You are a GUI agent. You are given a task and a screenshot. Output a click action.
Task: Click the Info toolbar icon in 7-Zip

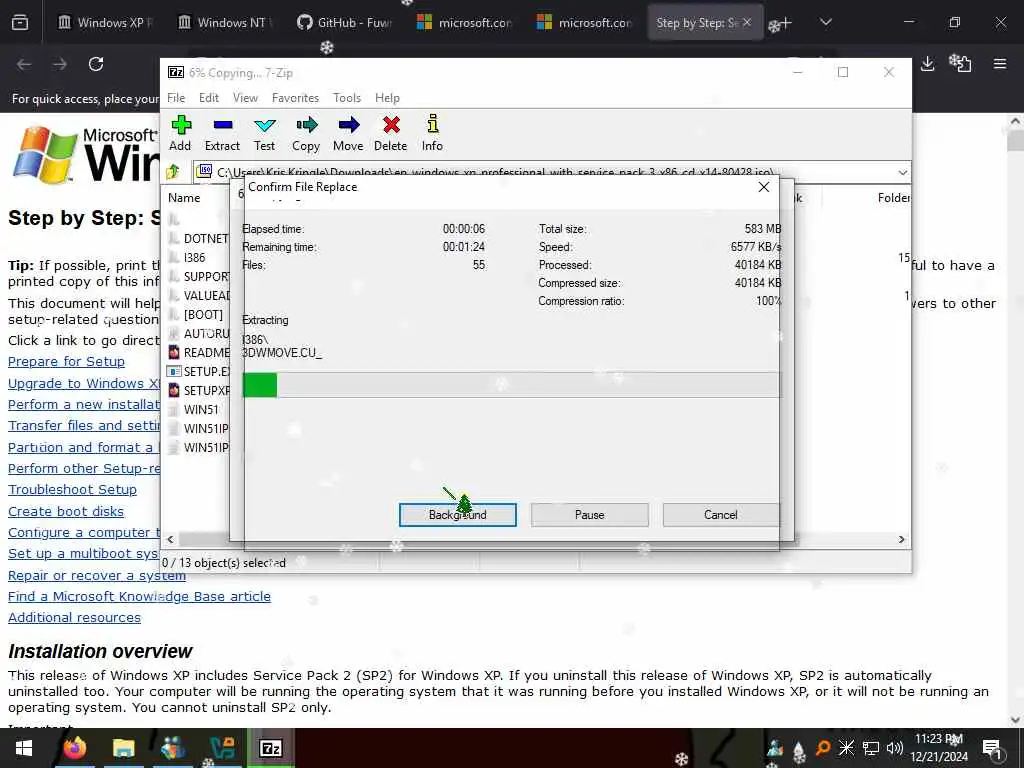point(432,133)
